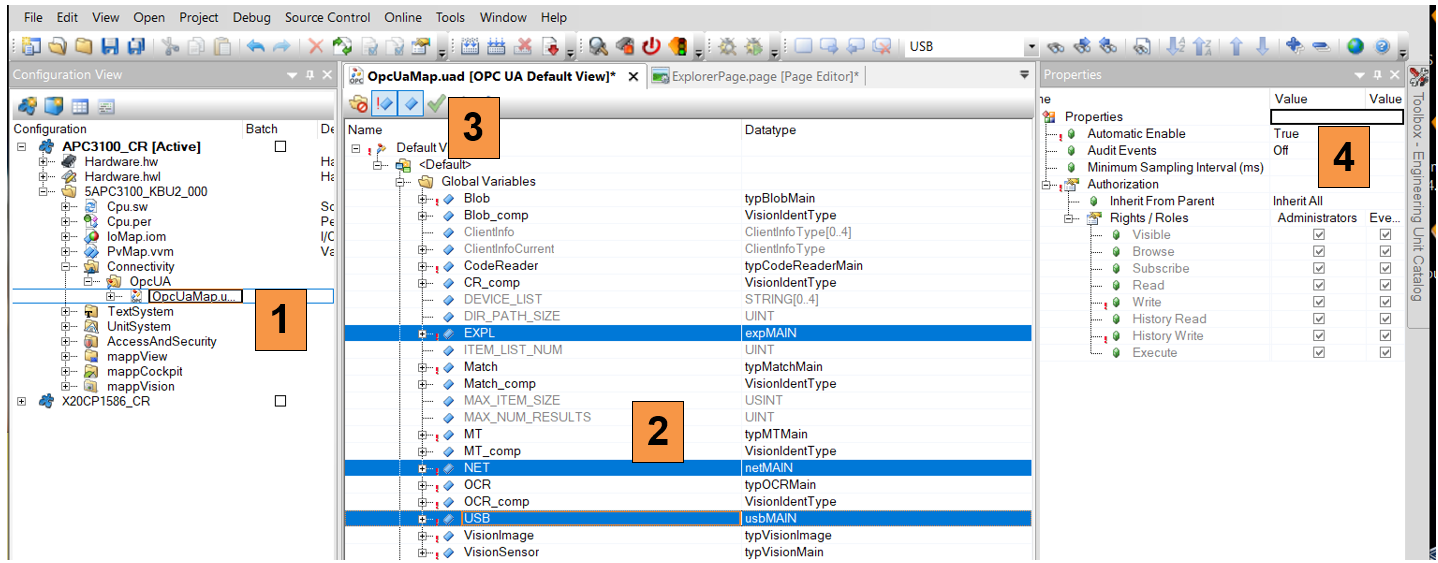Image resolution: width=1438 pixels, height=563 pixels.
Task: Click the Undo arrow in toolbar
Action: [256, 46]
